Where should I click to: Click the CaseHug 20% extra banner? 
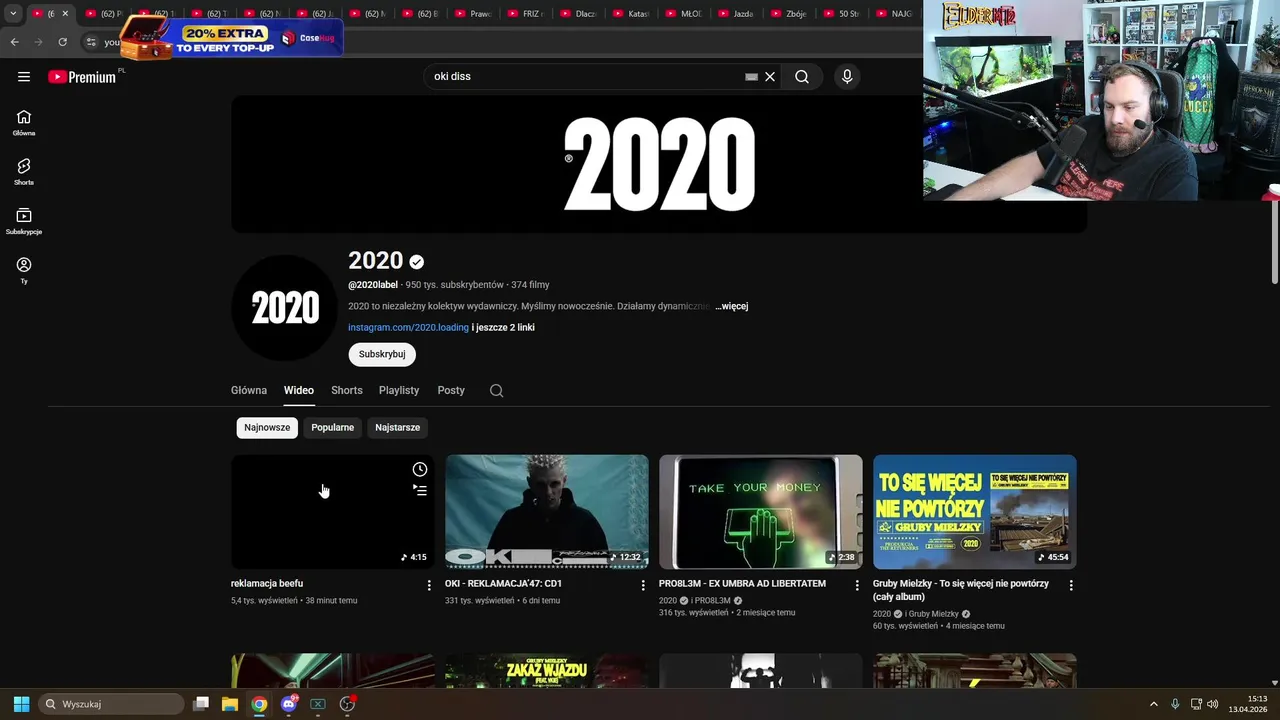point(231,39)
